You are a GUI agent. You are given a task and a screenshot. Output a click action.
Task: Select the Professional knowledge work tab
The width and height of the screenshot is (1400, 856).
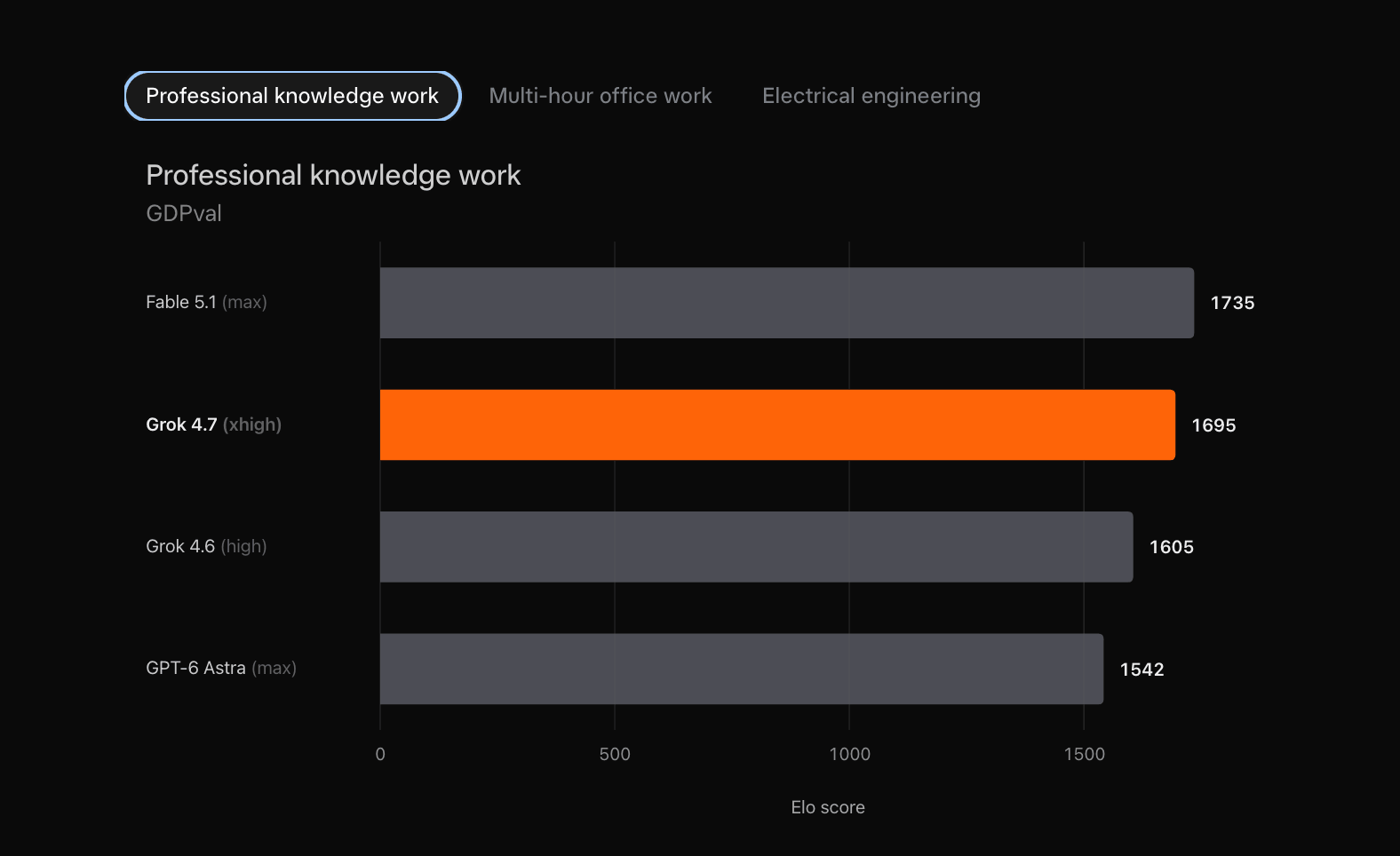point(292,96)
